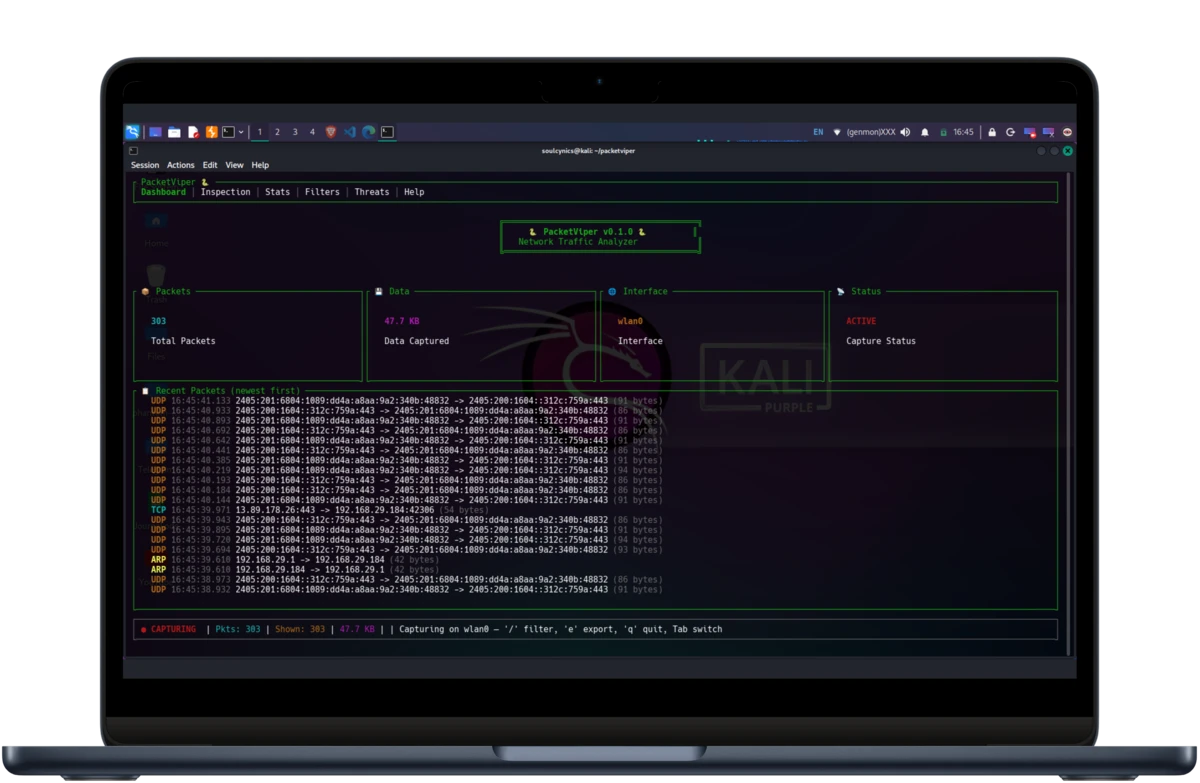
Task: Switch to workspace 4
Action: 312,132
